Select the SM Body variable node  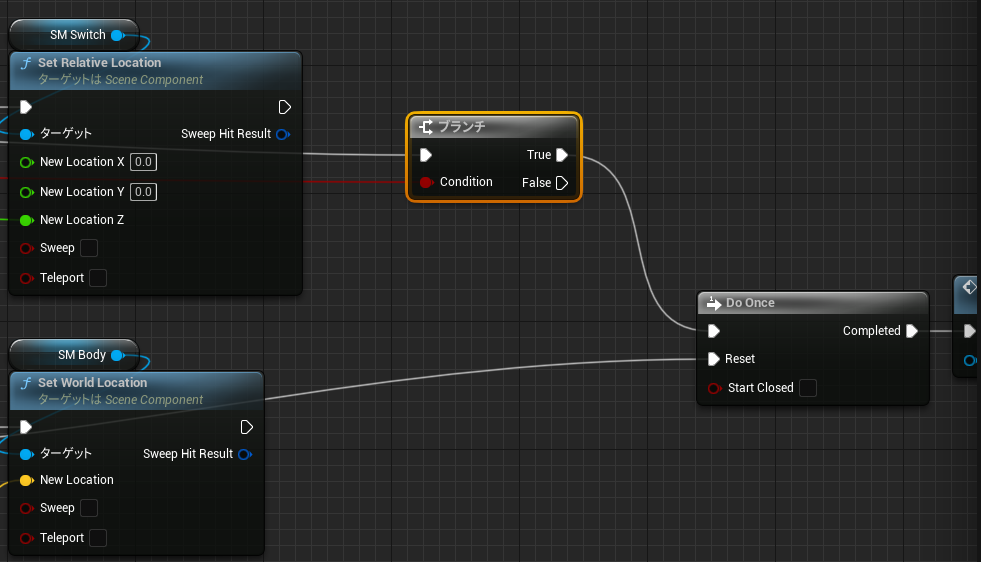click(x=74, y=355)
